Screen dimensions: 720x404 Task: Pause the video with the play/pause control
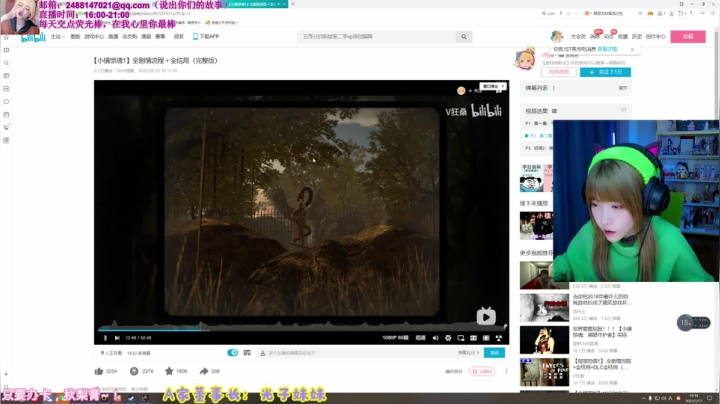pyautogui.click(x=105, y=338)
